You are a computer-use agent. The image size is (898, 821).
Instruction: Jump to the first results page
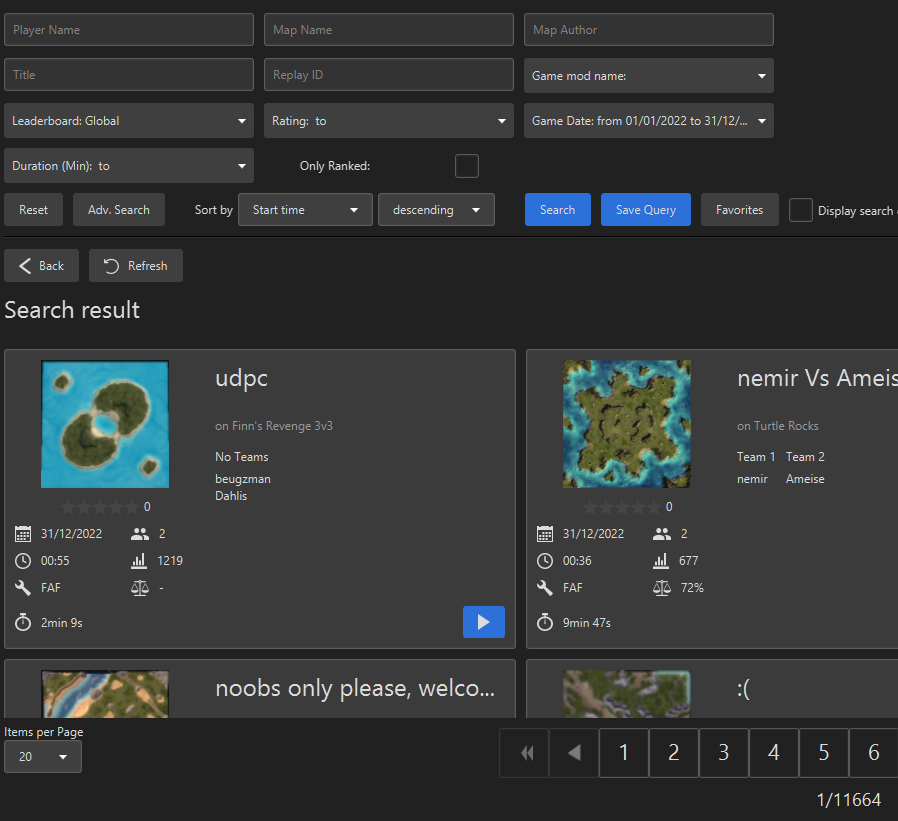point(524,752)
